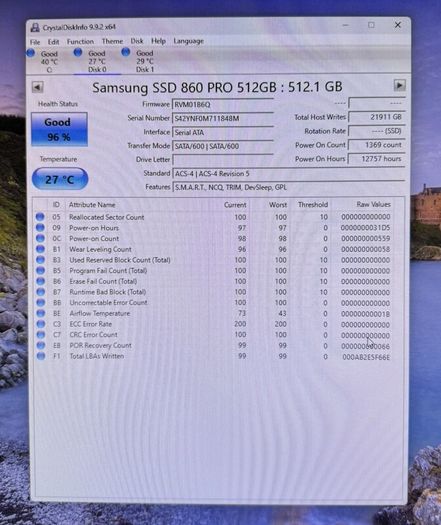The height and width of the screenshot is (525, 441).
Task: Click the status dot for POR Recovery Count
Action: pyautogui.click(x=41, y=345)
